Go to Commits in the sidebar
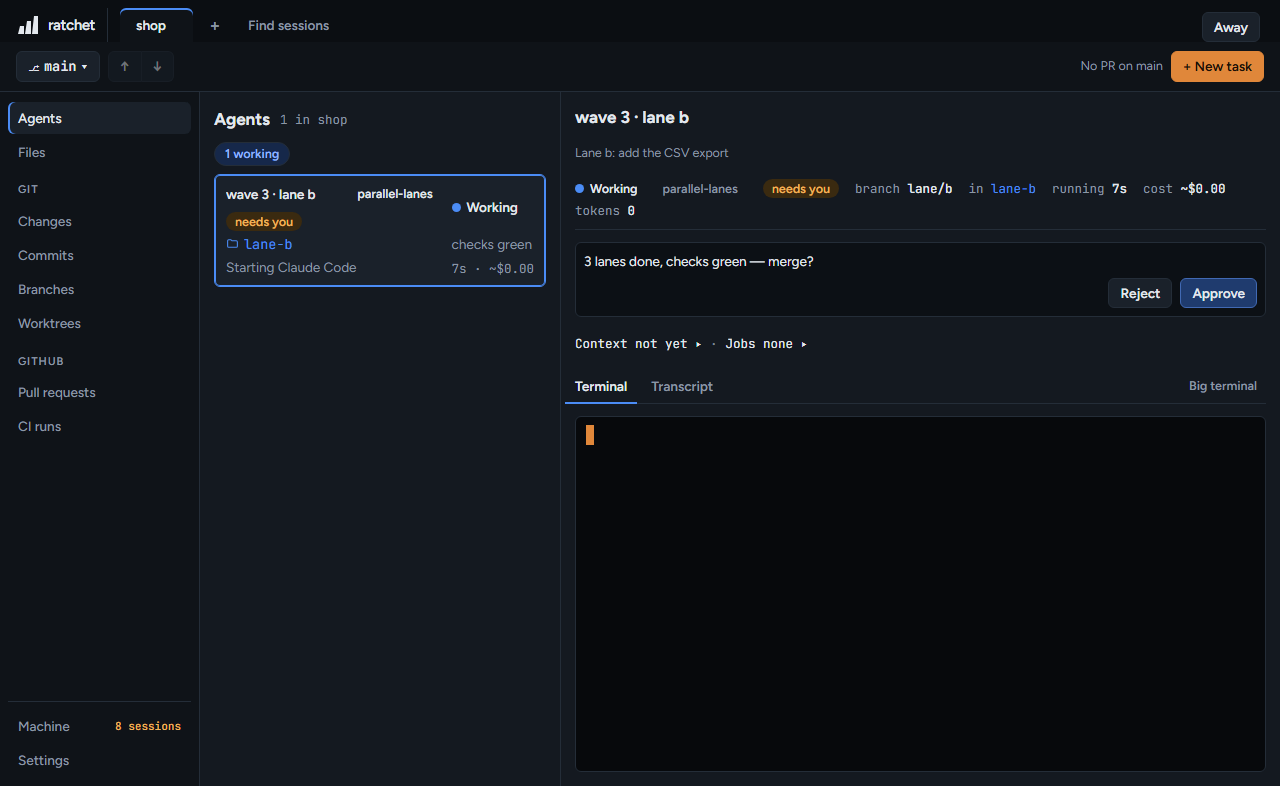1280x786 pixels. (x=99, y=255)
